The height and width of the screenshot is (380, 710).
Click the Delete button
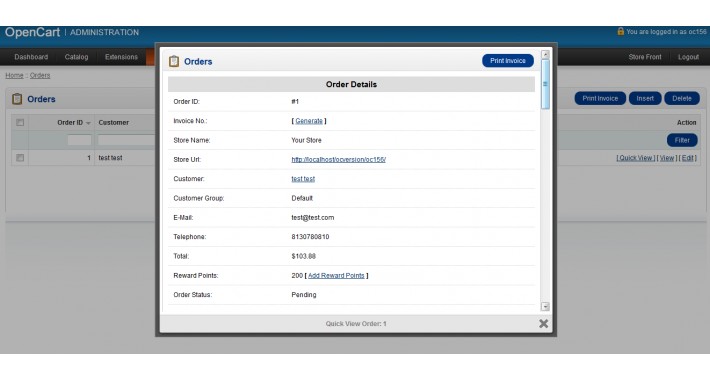[x=681, y=98]
